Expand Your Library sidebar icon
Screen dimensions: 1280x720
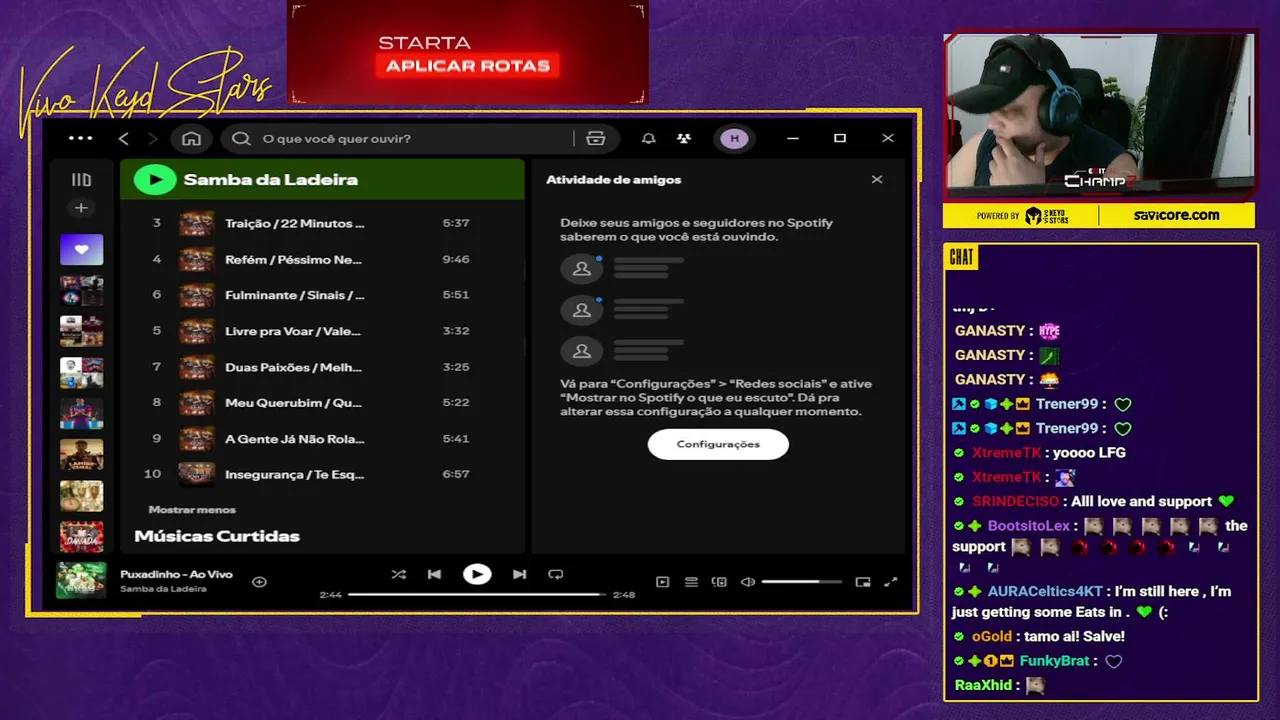82,180
